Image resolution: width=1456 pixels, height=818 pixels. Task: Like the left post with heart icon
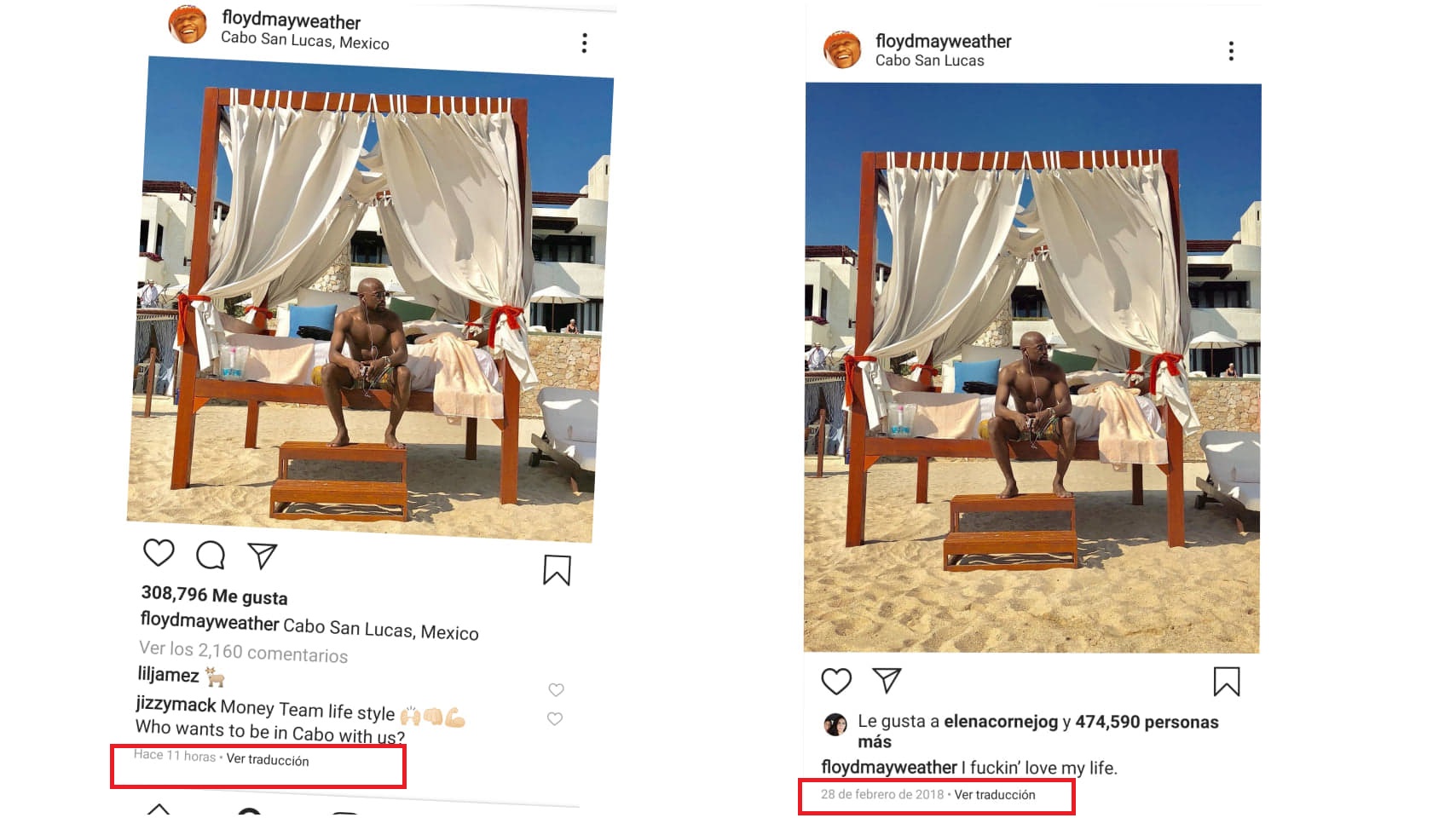[x=159, y=552]
